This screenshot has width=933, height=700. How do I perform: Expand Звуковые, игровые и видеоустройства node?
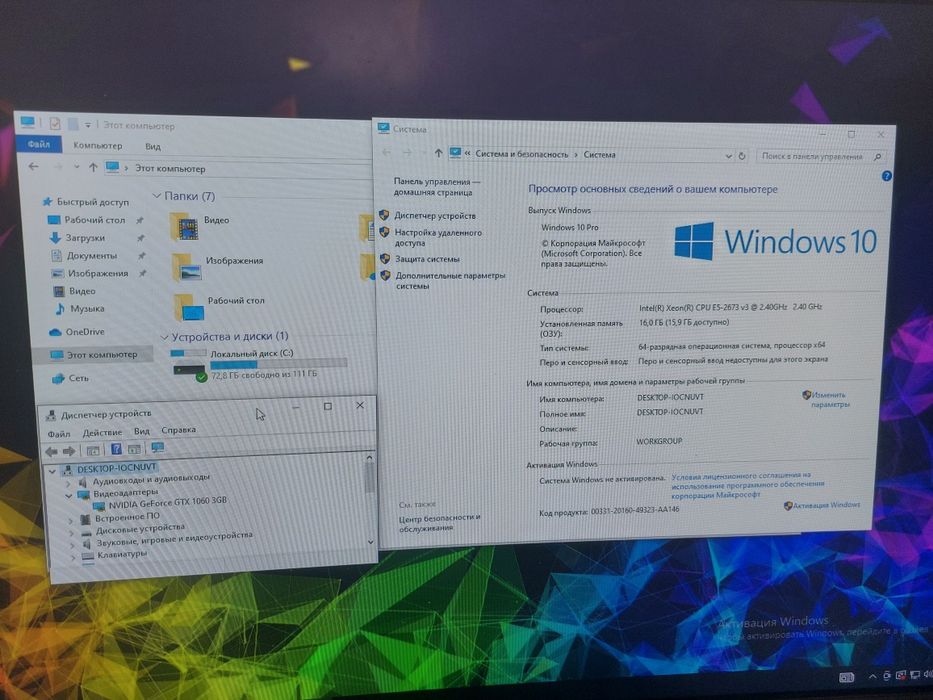72,545
